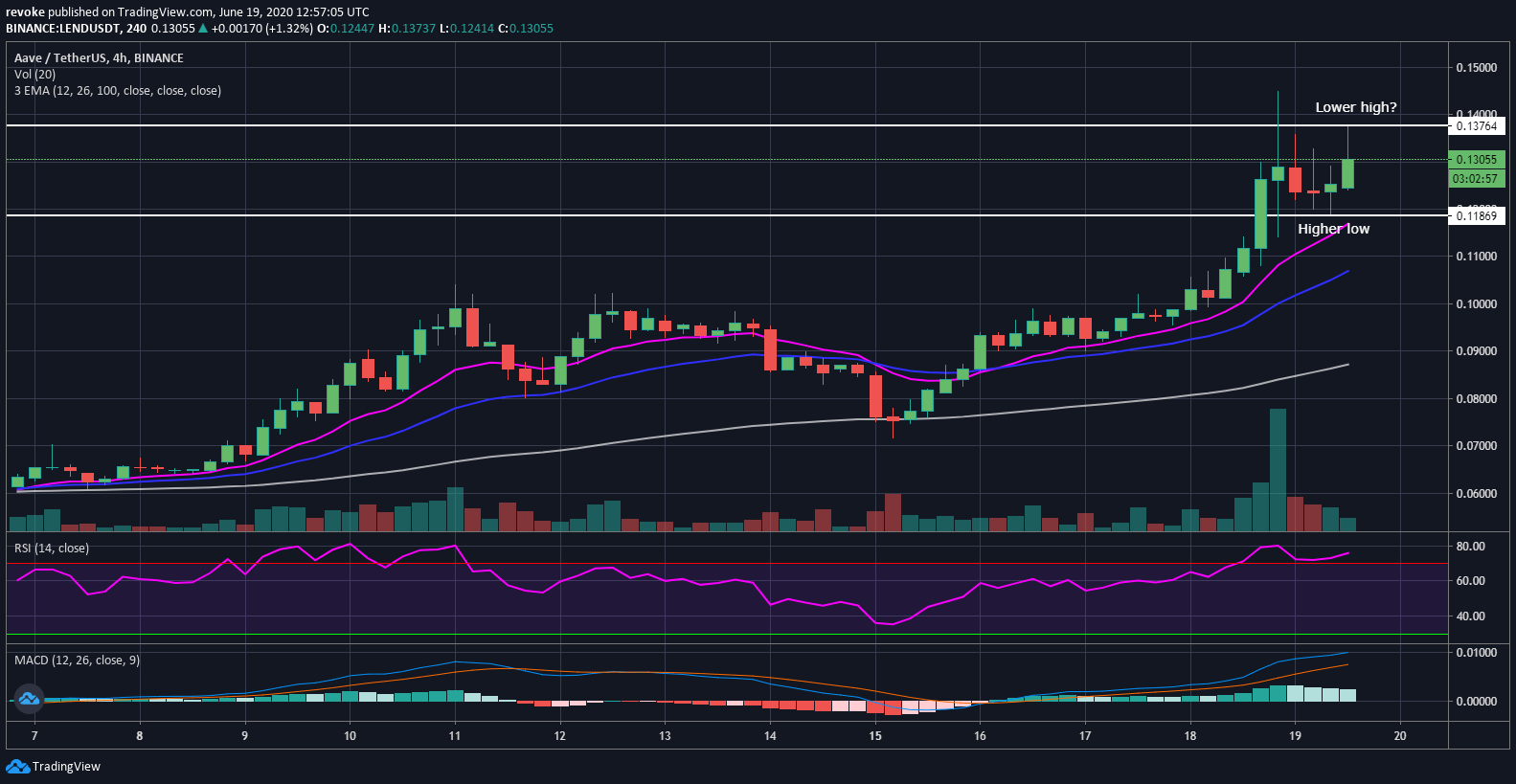This screenshot has height=784, width=1516.
Task: Click the TradingView cloud logo icon
Action: coord(17,766)
